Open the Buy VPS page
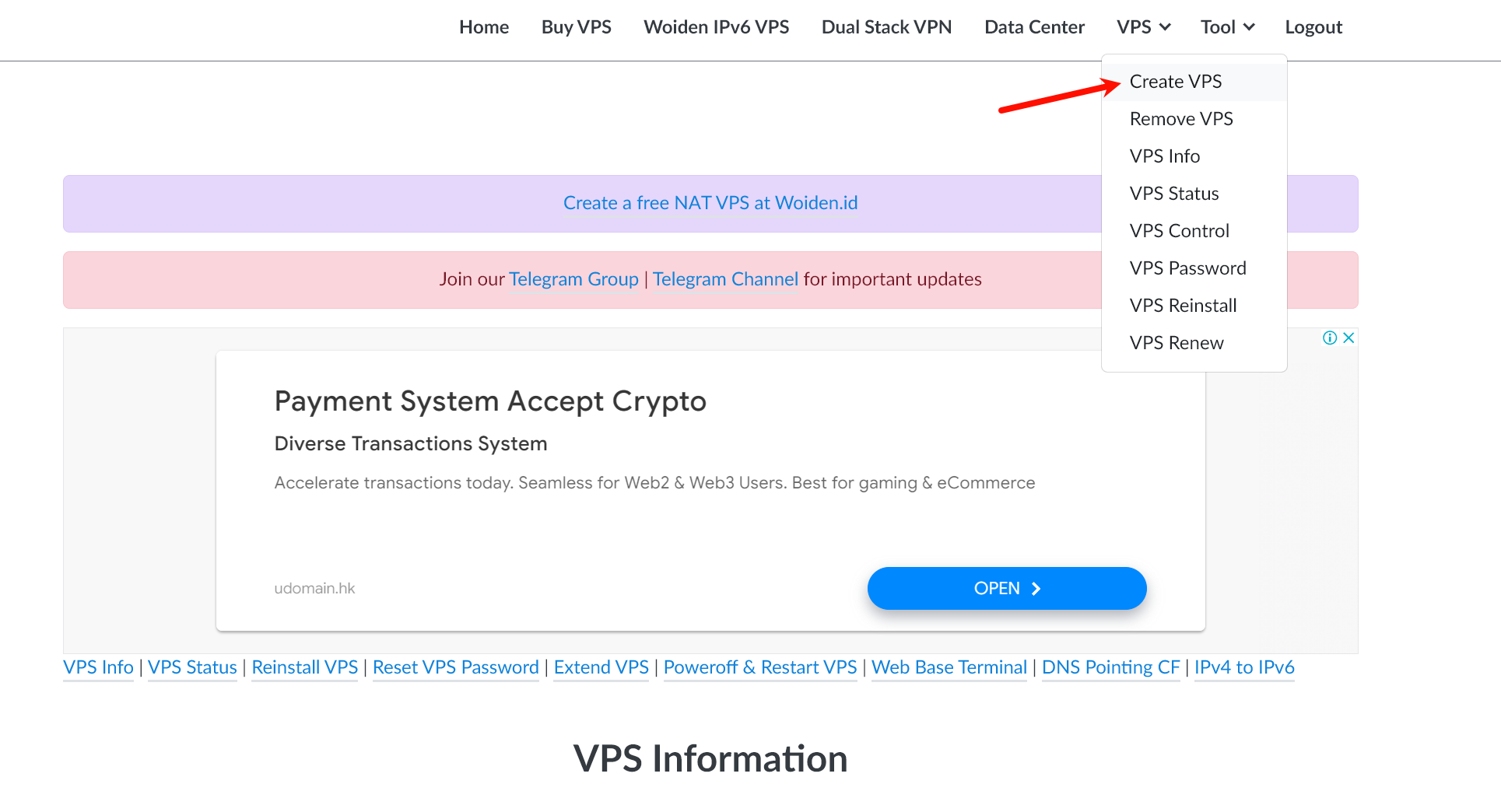Image resolution: width=1501 pixels, height=812 pixels. (576, 27)
